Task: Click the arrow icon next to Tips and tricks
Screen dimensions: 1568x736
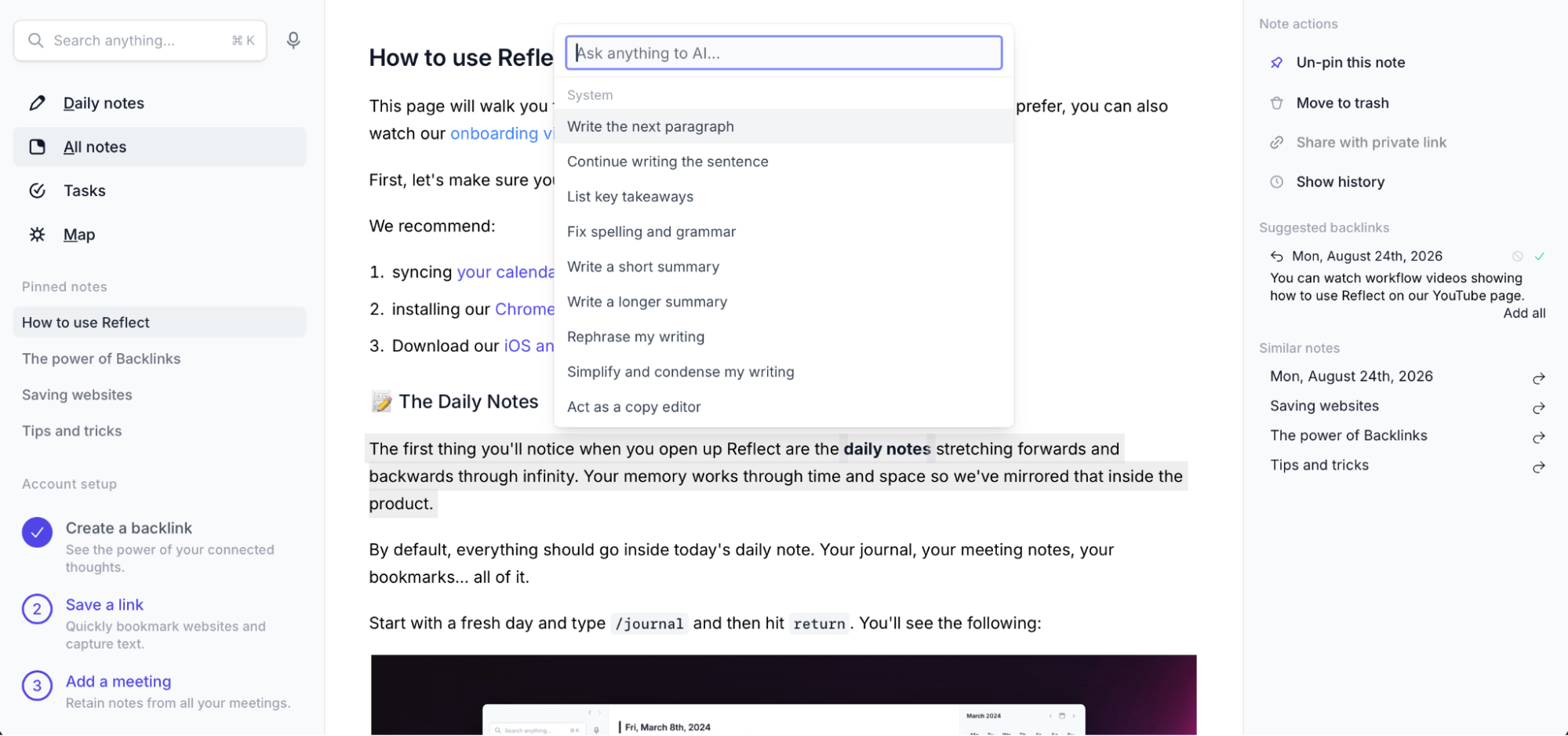Action: tap(1539, 467)
